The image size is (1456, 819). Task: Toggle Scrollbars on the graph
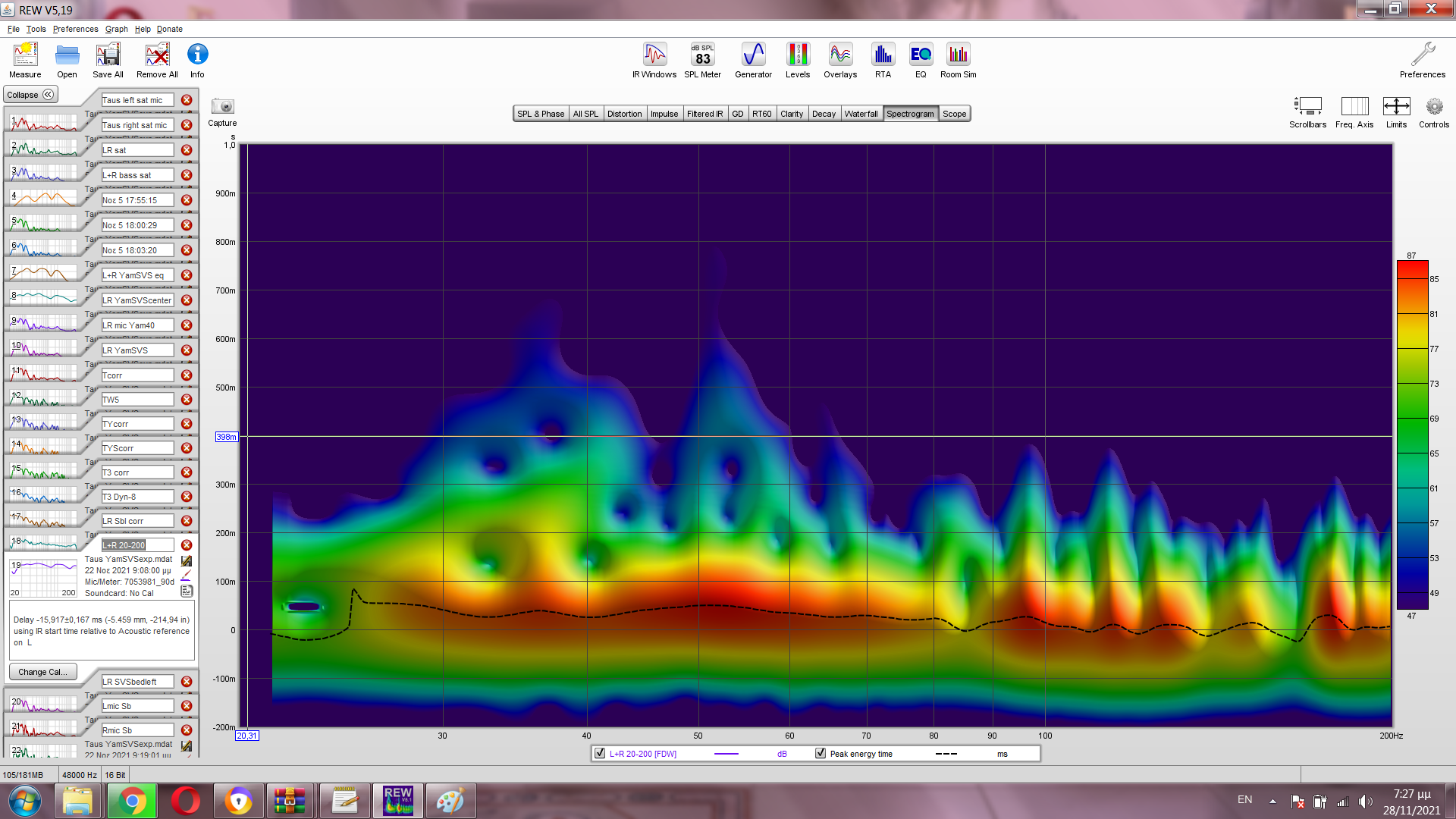click(x=1307, y=107)
